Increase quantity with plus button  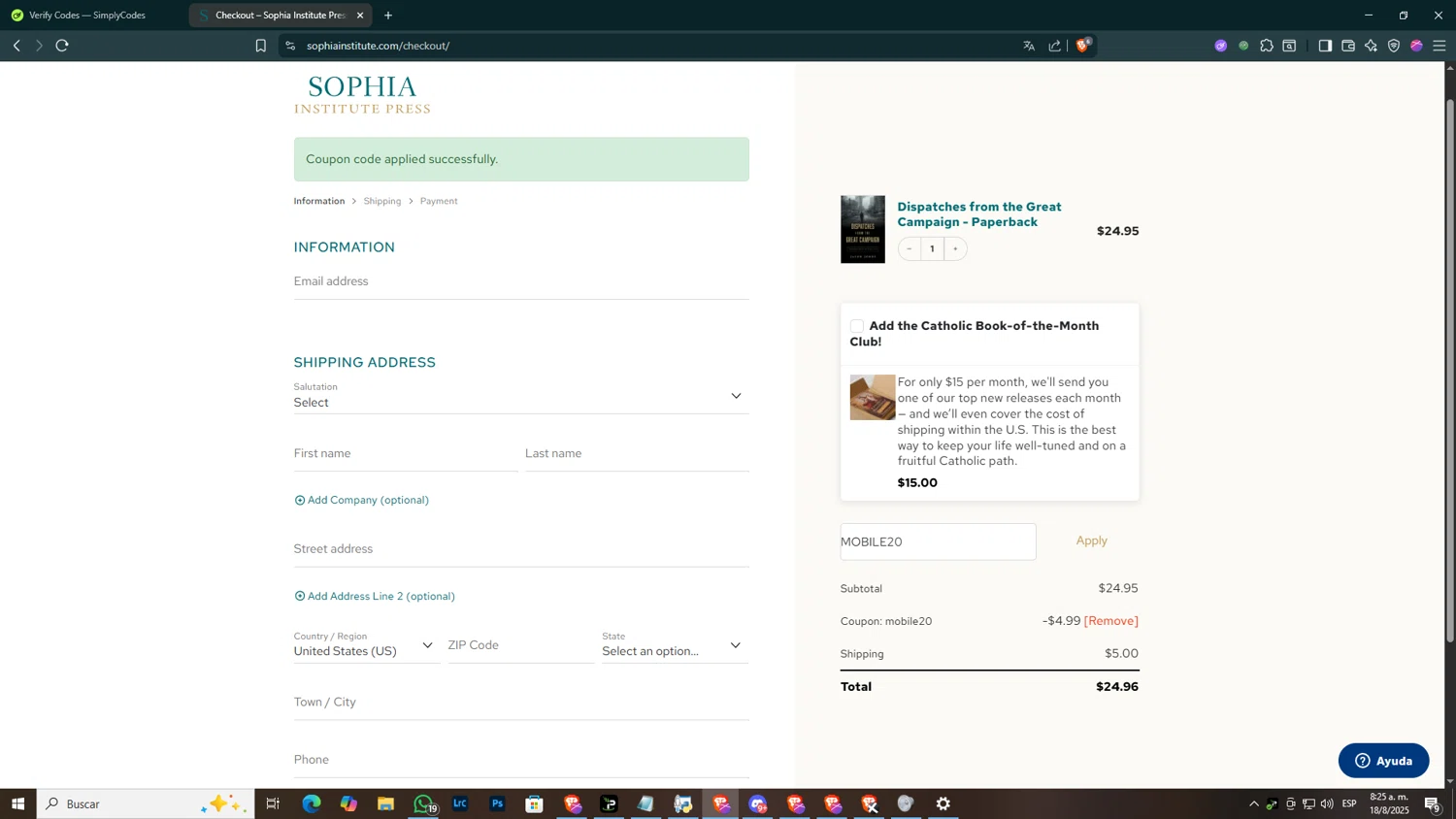point(955,249)
